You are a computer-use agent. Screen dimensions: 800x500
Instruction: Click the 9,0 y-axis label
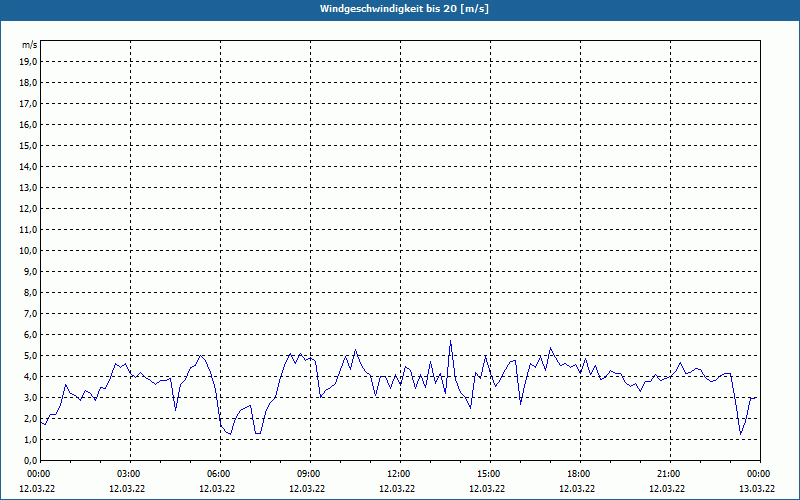(x=31, y=271)
